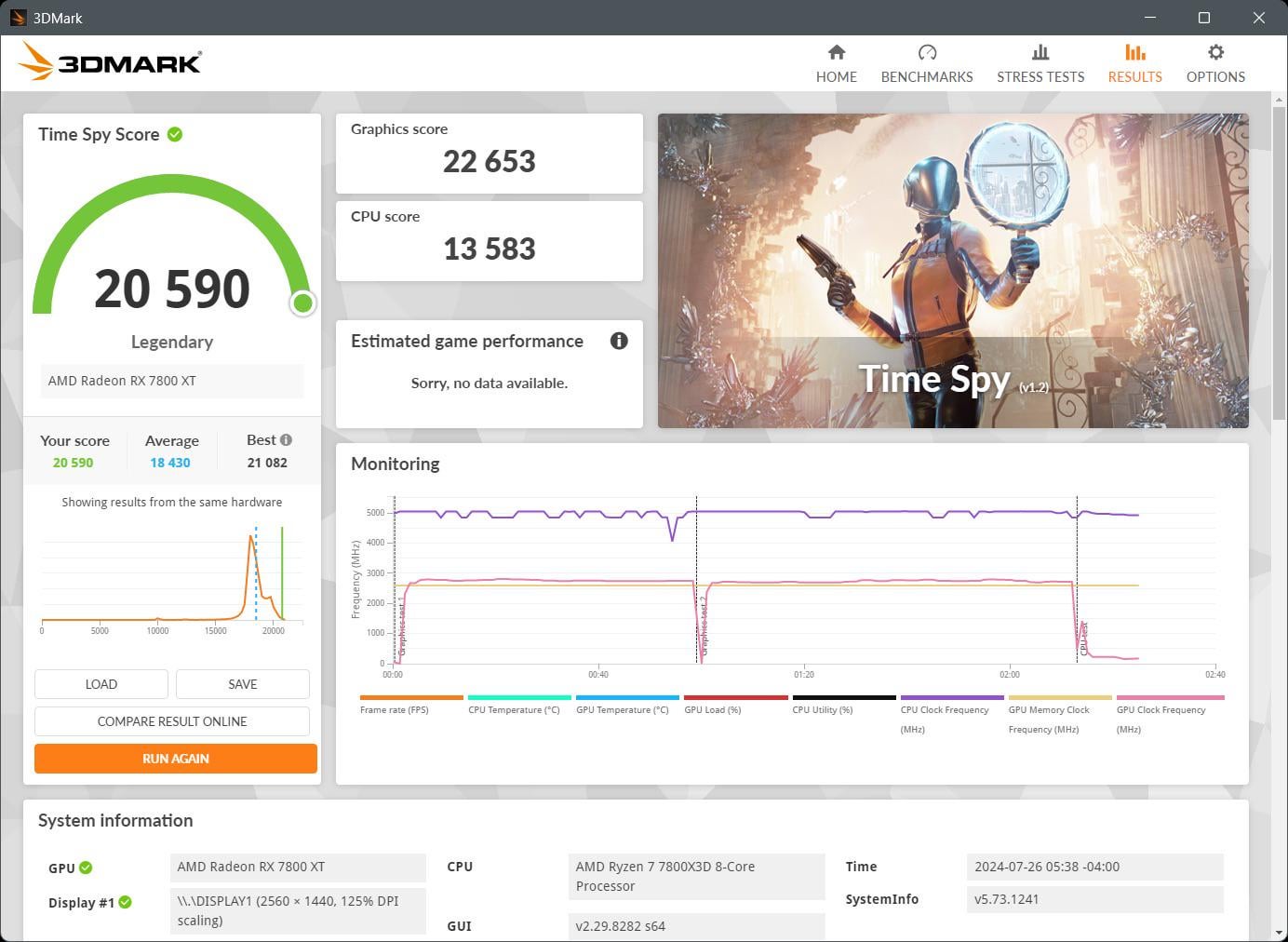
Task: Open the Results bar chart icon
Action: click(x=1135, y=52)
